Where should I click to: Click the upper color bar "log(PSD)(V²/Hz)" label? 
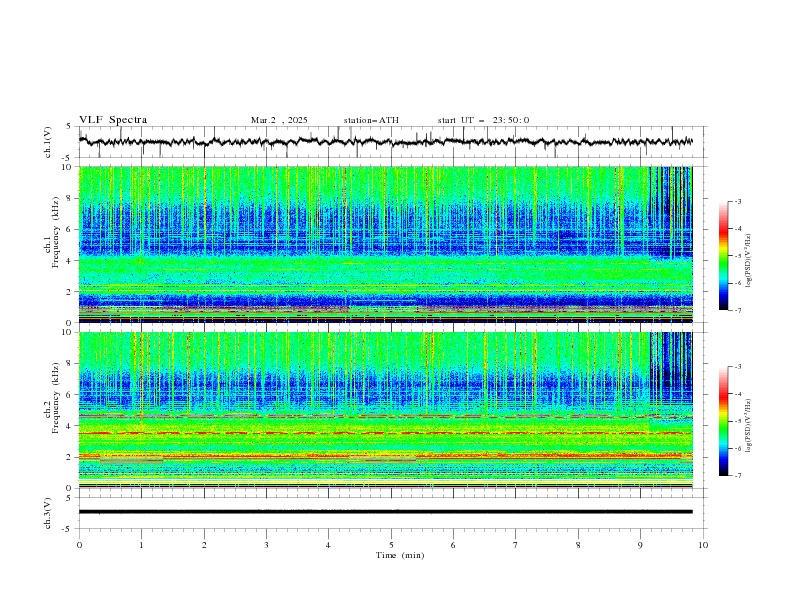click(749, 261)
